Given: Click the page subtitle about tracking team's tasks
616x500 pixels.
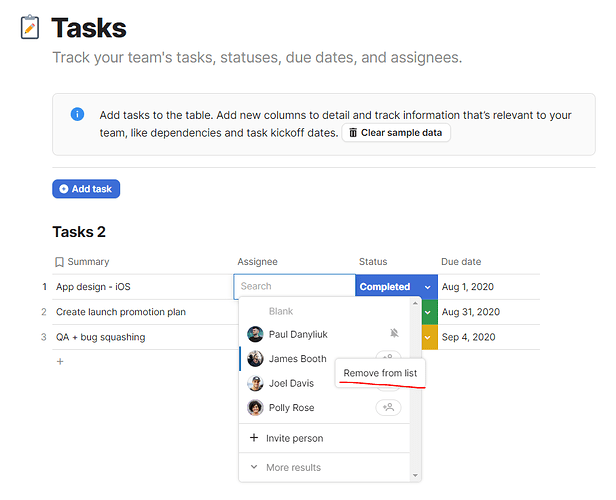Looking at the screenshot, I should pos(257,58).
